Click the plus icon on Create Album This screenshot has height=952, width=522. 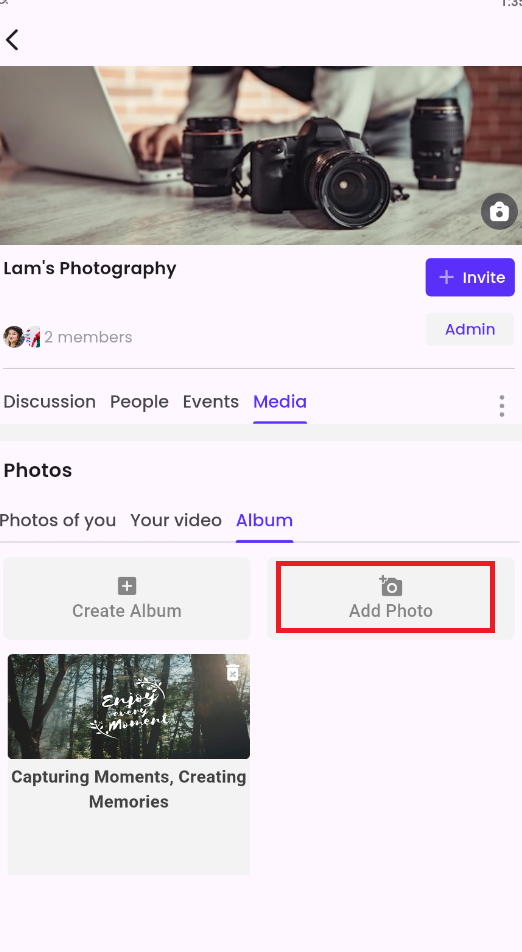pos(127,586)
